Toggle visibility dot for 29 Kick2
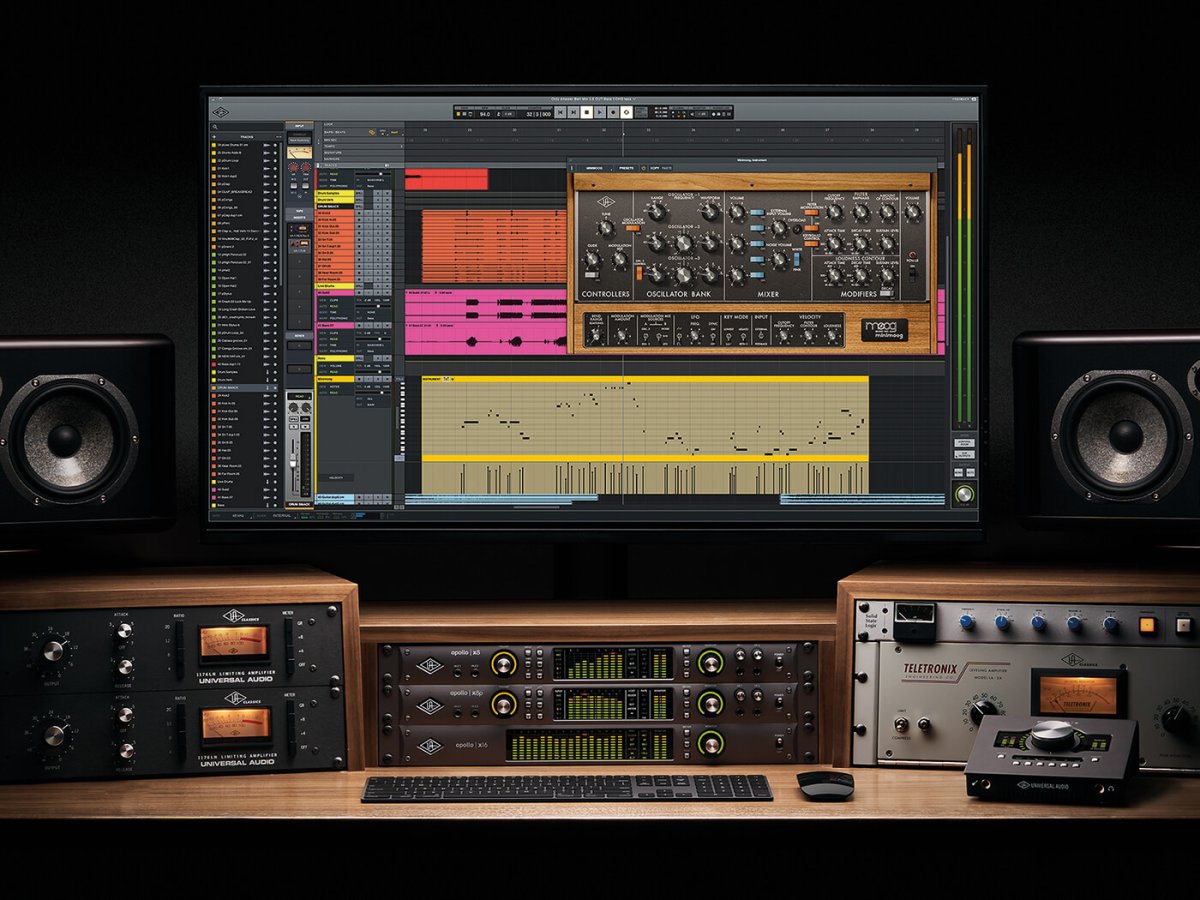The image size is (1200, 900). (x=275, y=396)
